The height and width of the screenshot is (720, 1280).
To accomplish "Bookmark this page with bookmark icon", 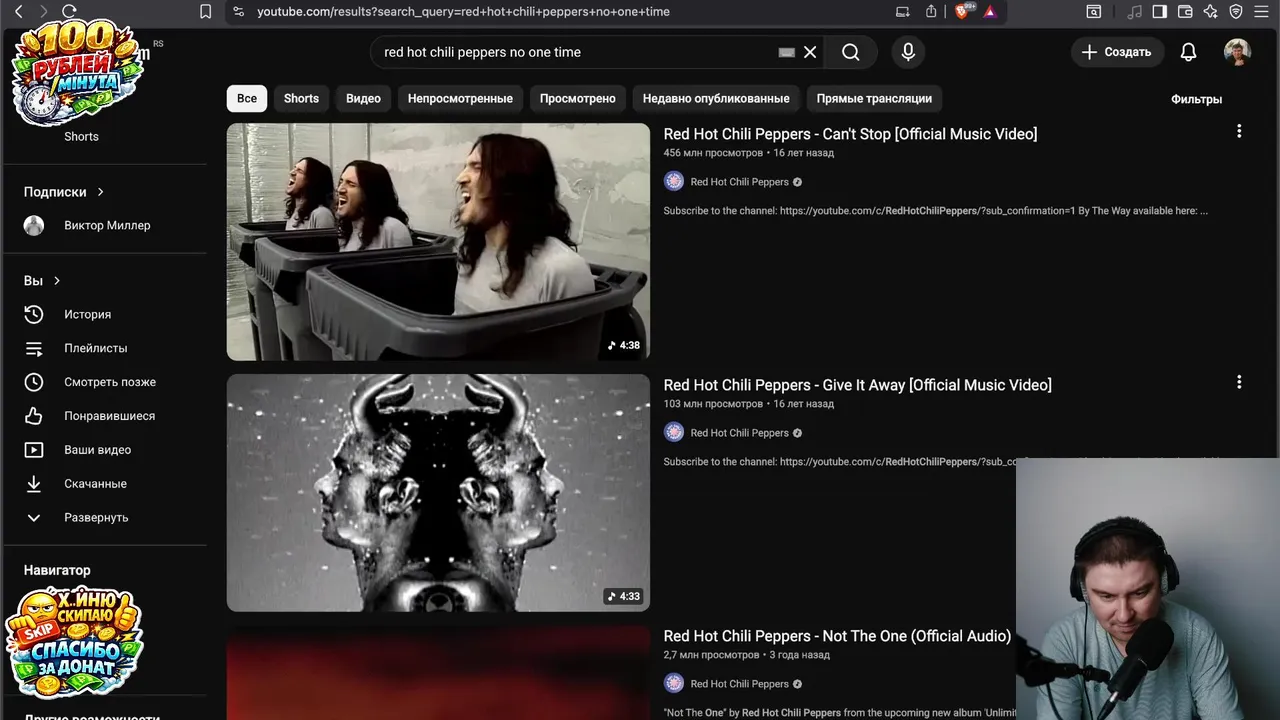I will click(205, 11).
